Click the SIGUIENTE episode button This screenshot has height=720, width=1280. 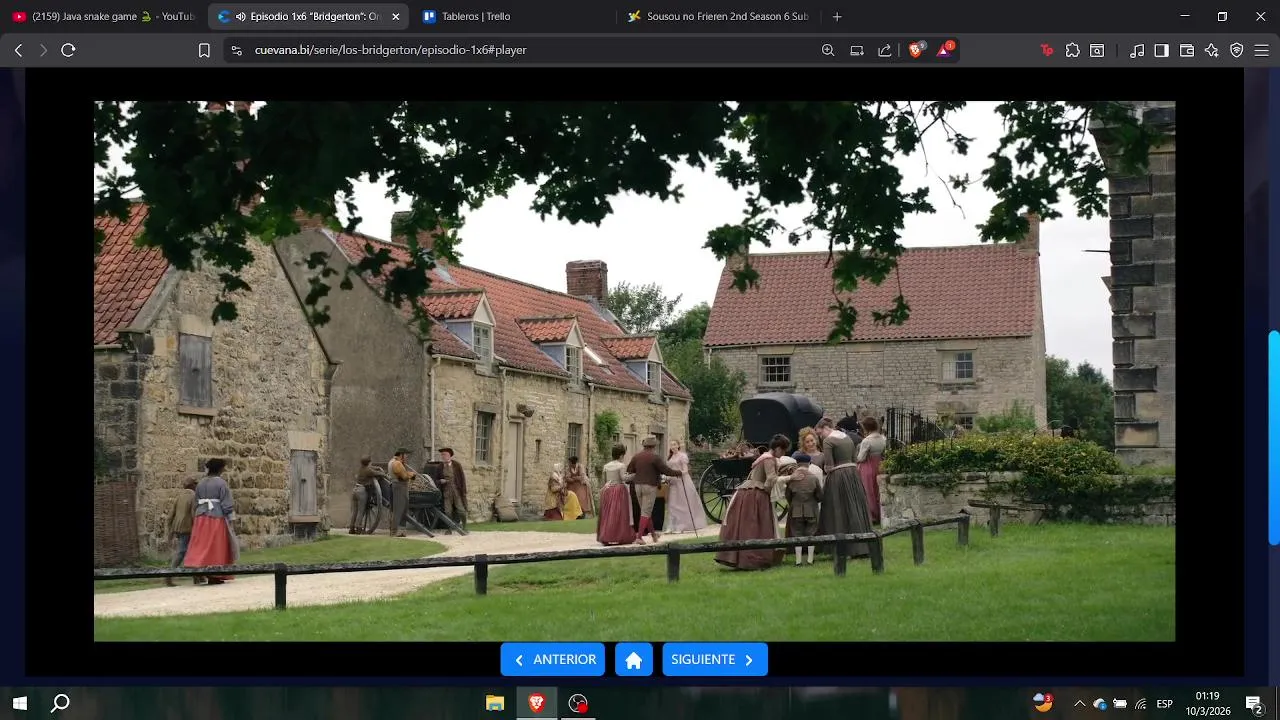point(715,660)
